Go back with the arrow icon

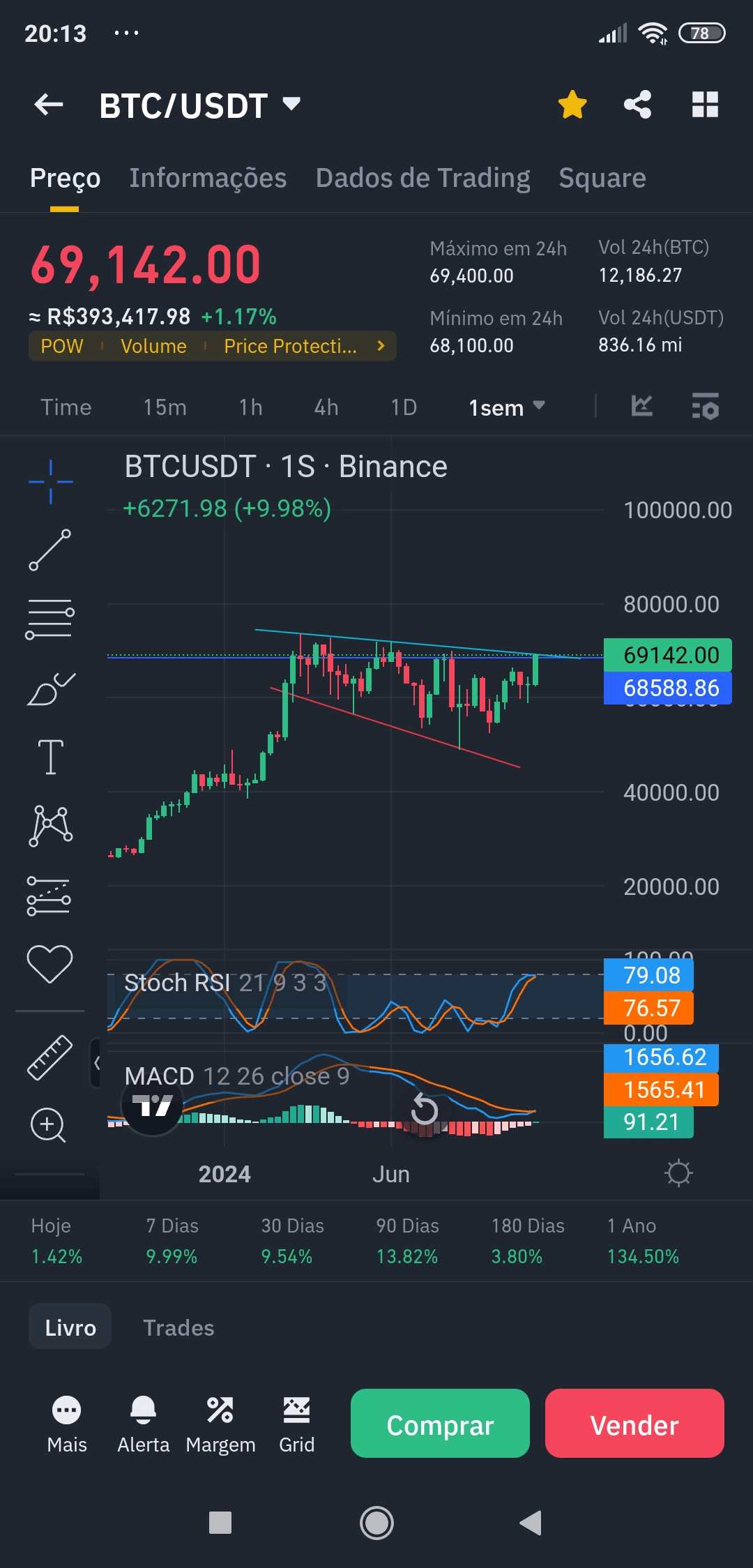tap(49, 105)
